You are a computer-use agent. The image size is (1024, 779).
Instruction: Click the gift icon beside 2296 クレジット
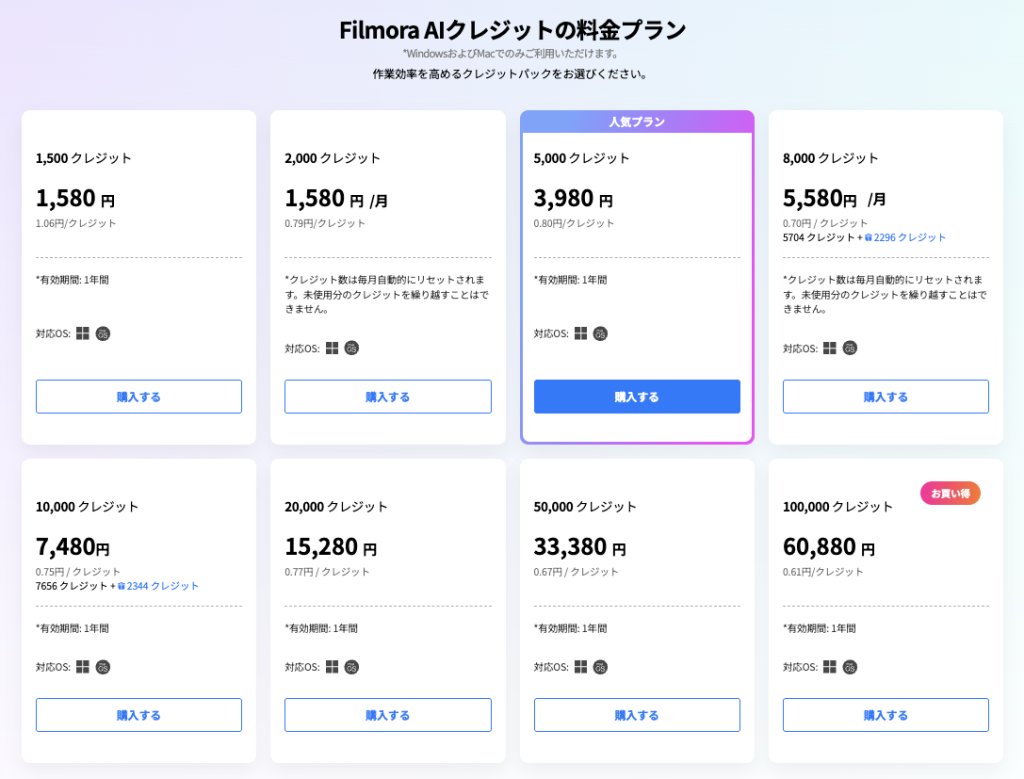868,238
